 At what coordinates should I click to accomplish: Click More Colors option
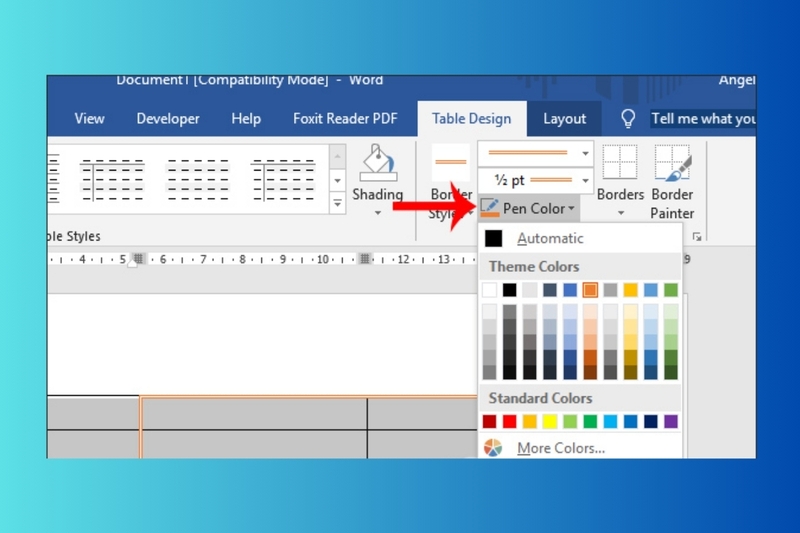click(580, 448)
